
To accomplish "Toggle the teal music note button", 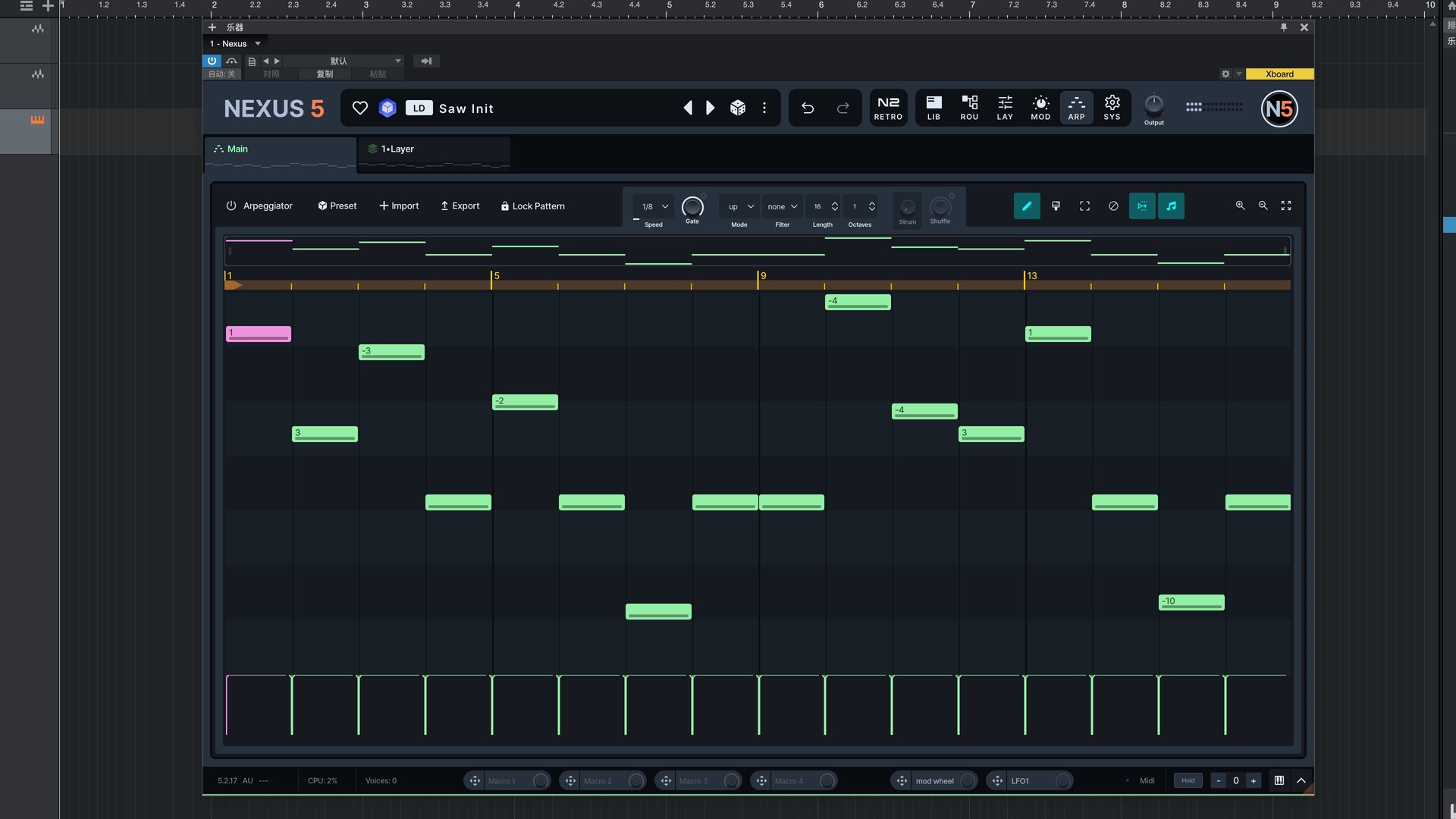I will pyautogui.click(x=1171, y=206).
